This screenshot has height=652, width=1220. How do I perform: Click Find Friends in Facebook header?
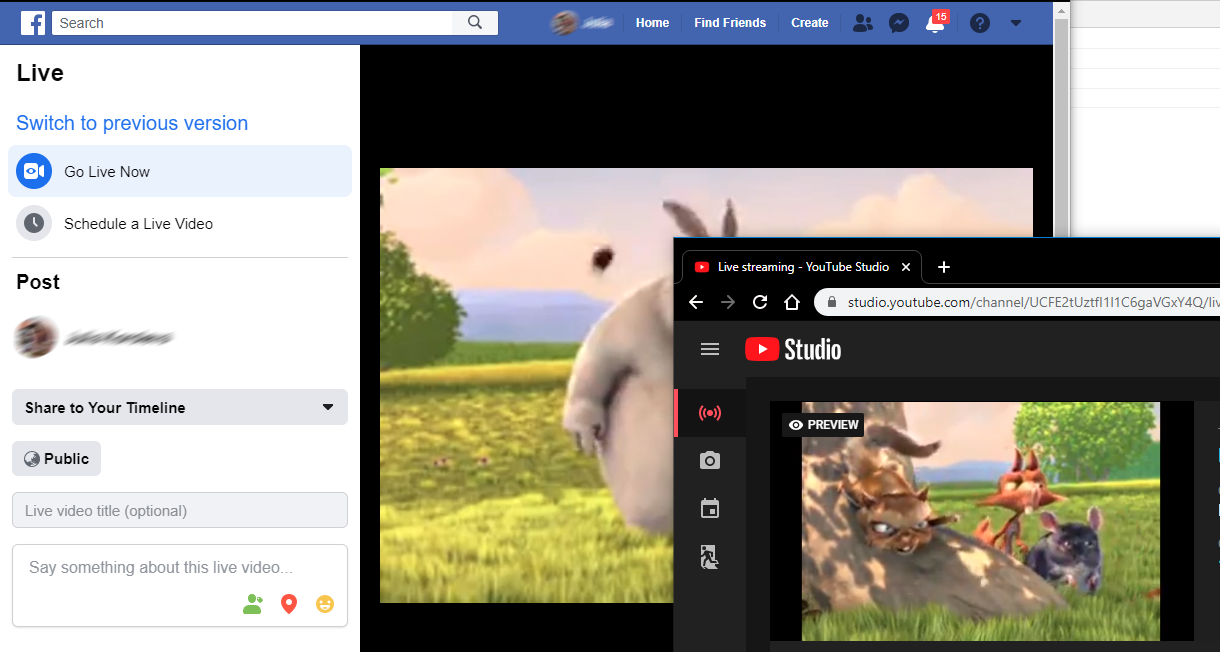730,23
